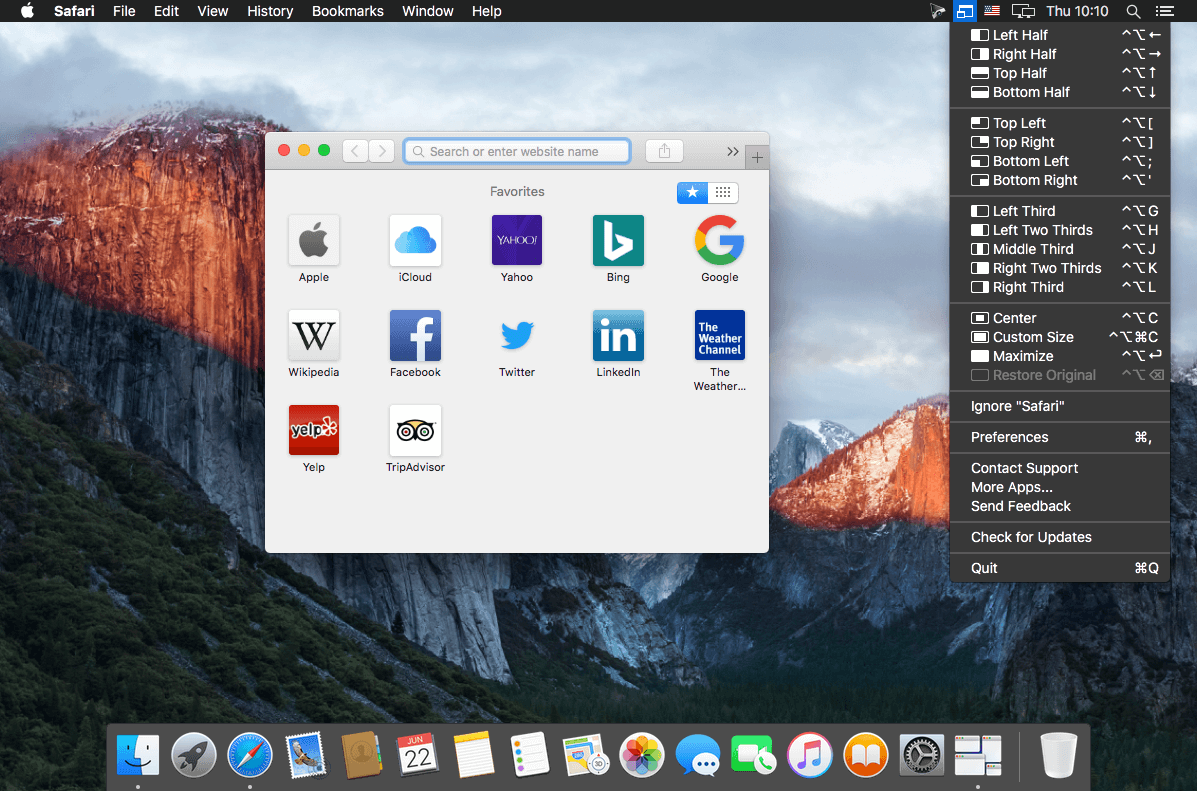Select Top Left window position

click(1060, 123)
